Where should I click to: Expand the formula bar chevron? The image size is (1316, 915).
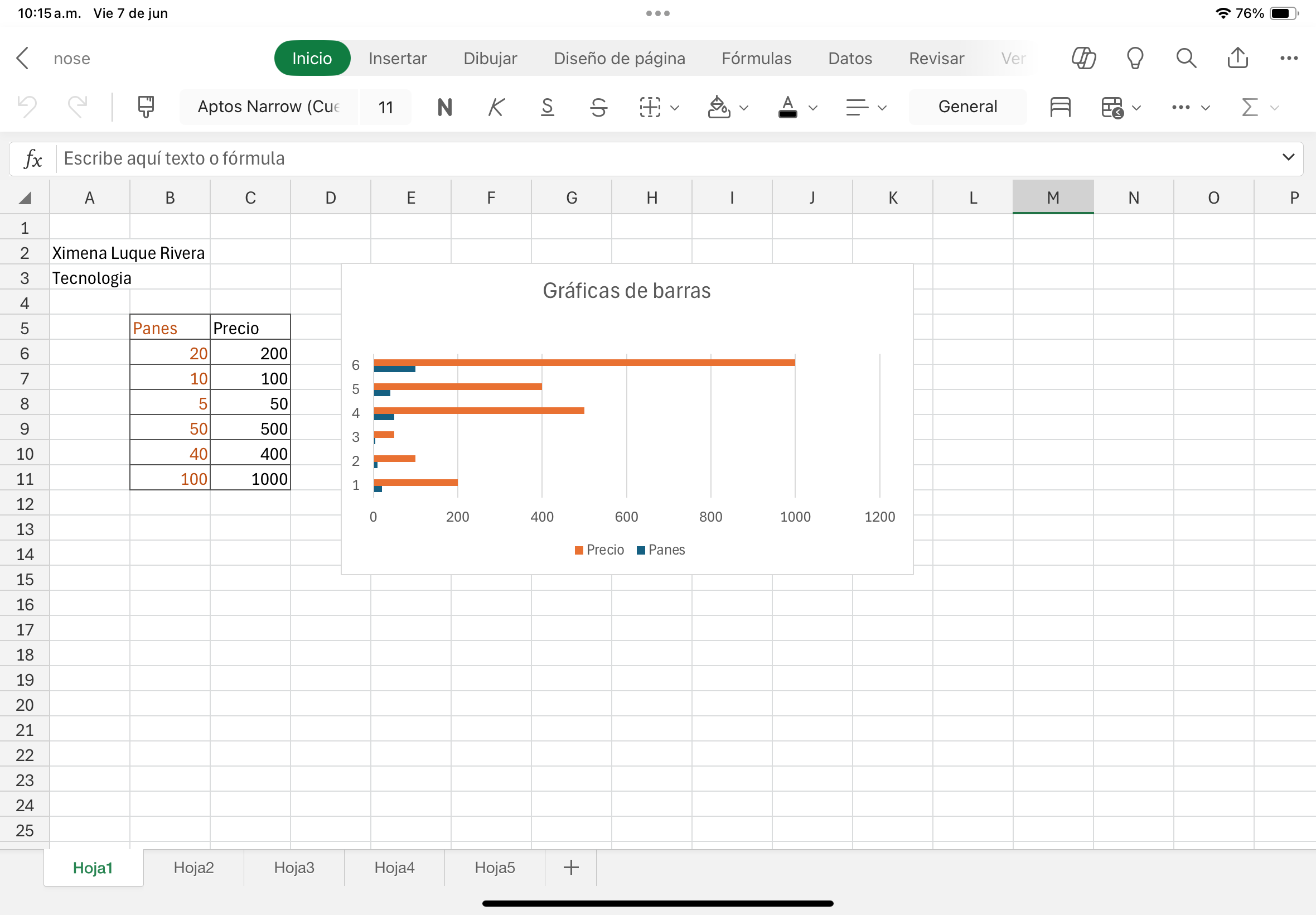point(1288,157)
